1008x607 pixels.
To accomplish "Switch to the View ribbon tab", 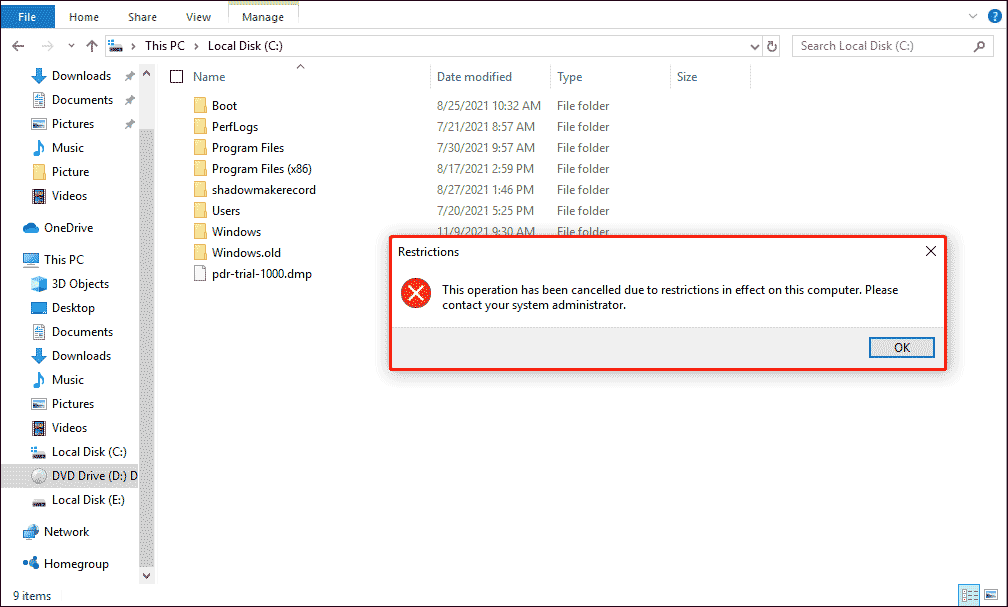I will 198,16.
